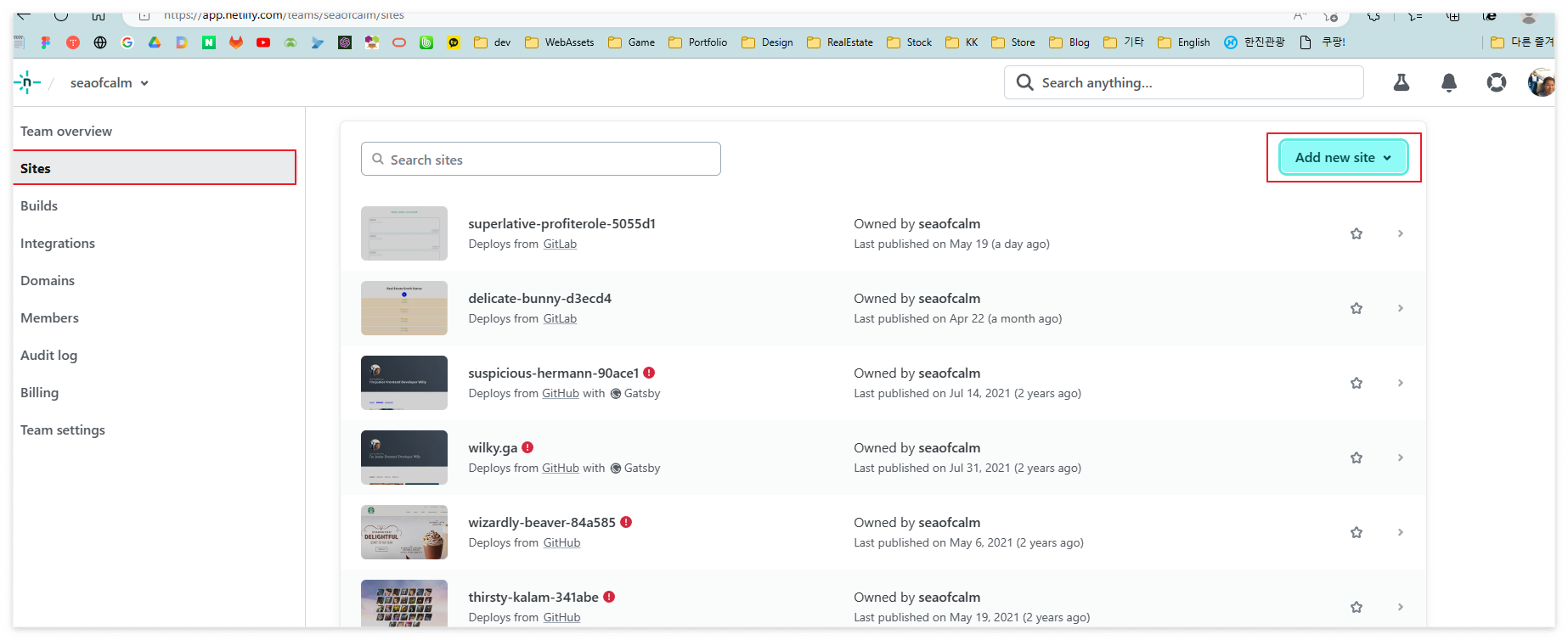The width and height of the screenshot is (1568, 640).
Task: Open the notifications bell icon
Action: coord(1449,82)
